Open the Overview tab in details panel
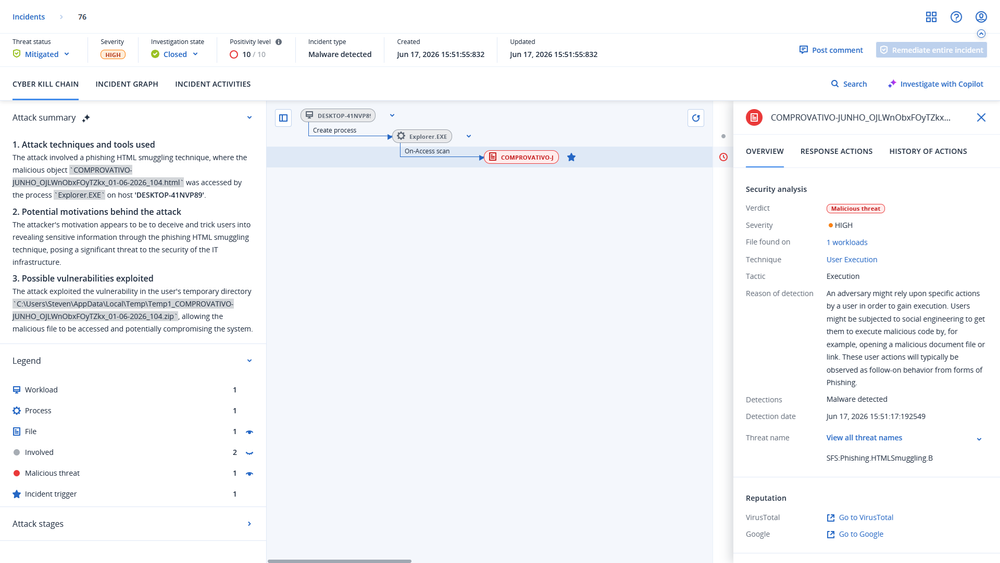Screen dimensions: 1000x563 pos(765,152)
